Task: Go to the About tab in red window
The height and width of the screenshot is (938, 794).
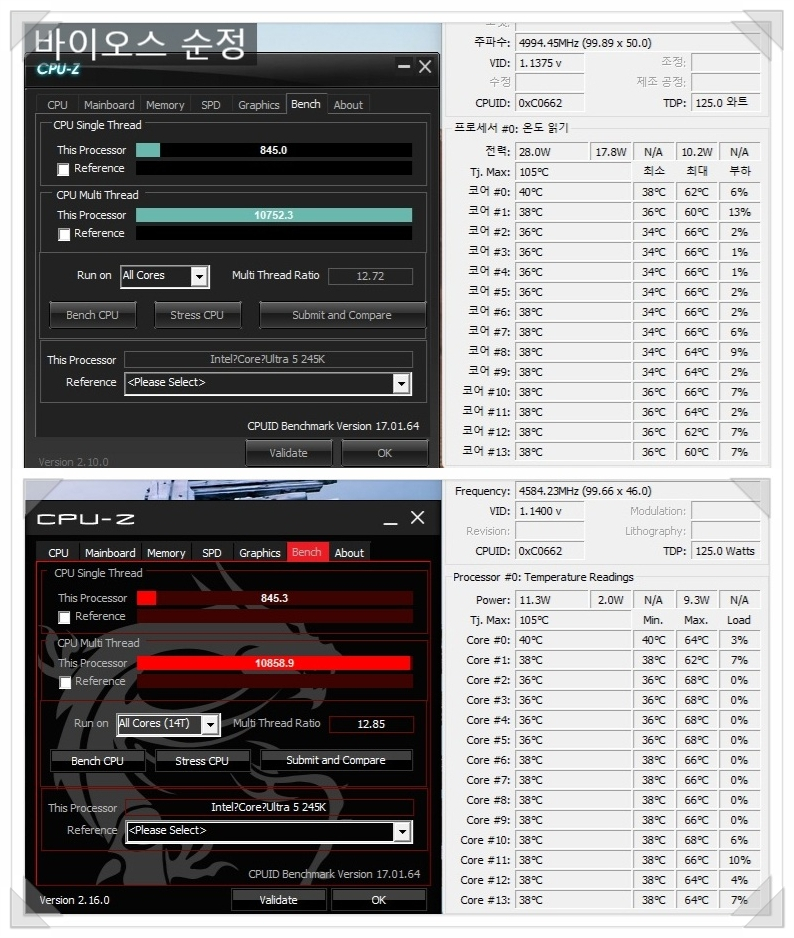Action: (x=349, y=553)
